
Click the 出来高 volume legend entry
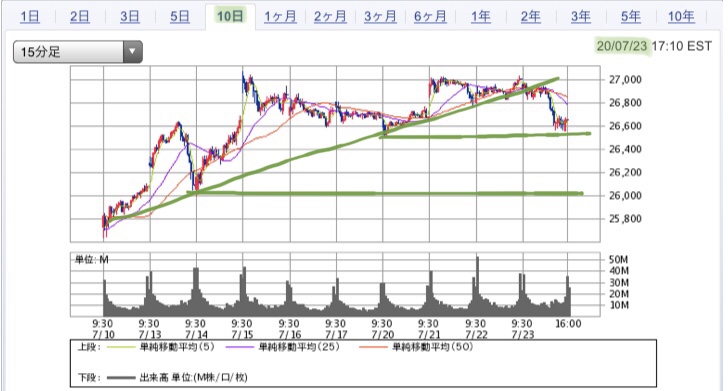[x=194, y=378]
